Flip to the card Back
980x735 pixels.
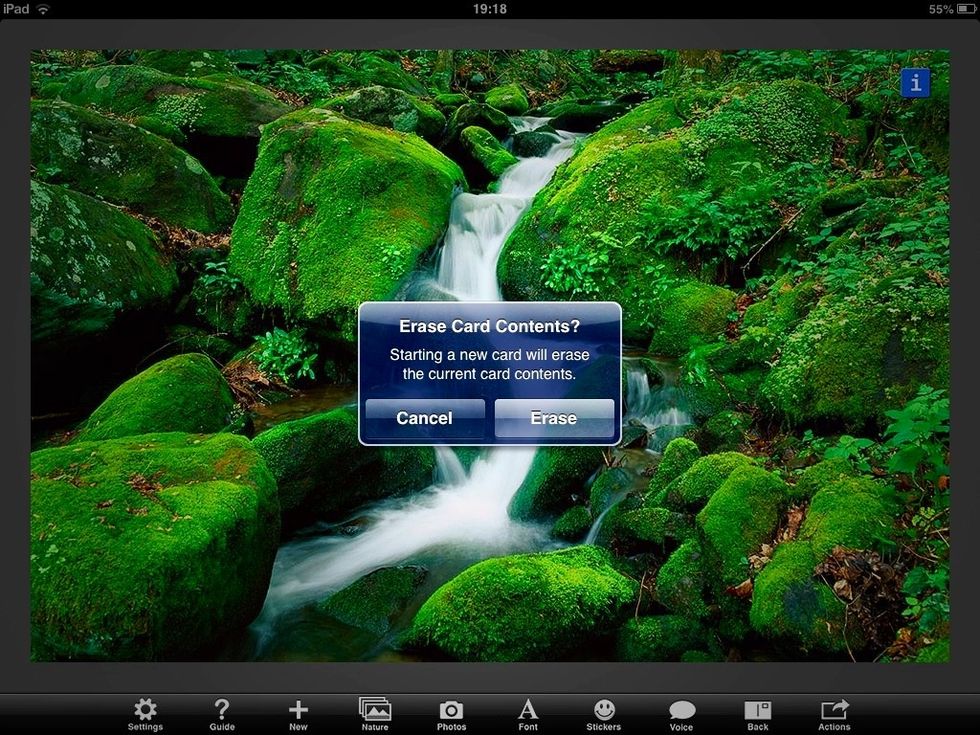pyautogui.click(x=758, y=714)
